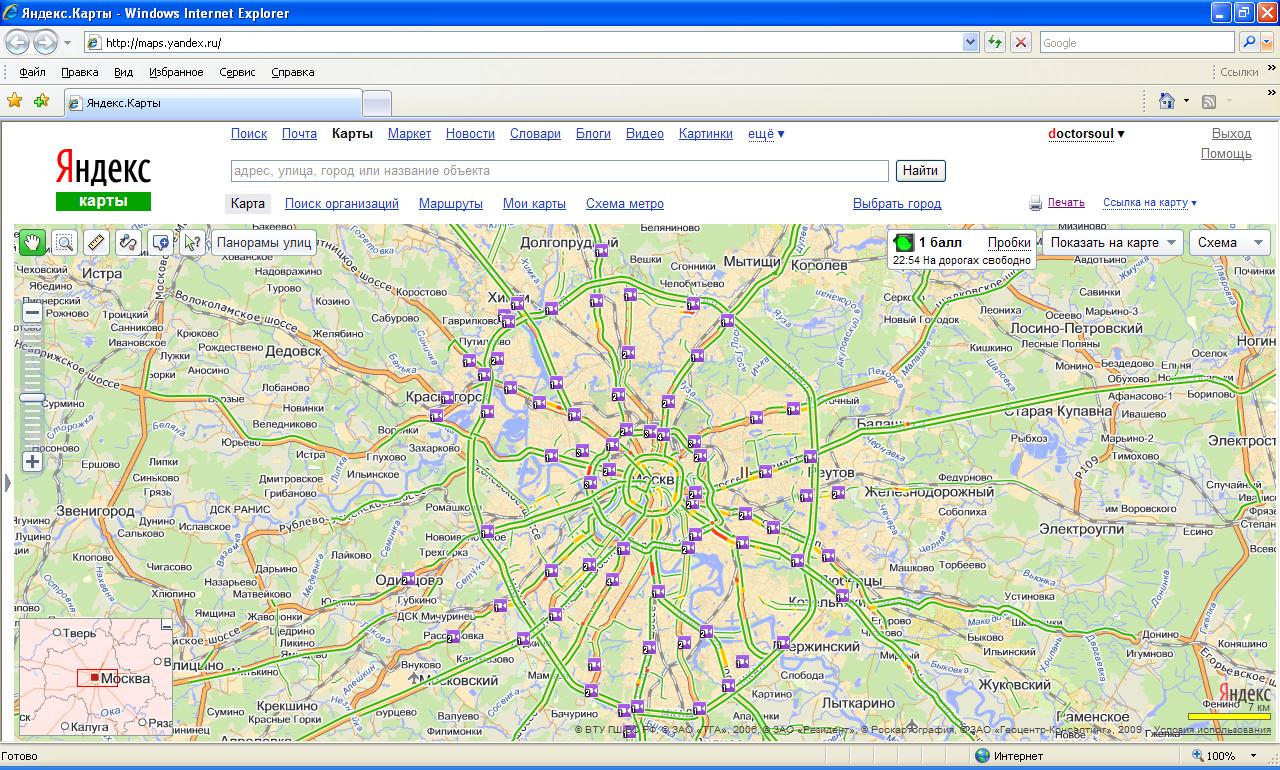Screen dimensions: 1280x770
Task: Open the Выбрать город link
Action: click(x=896, y=204)
